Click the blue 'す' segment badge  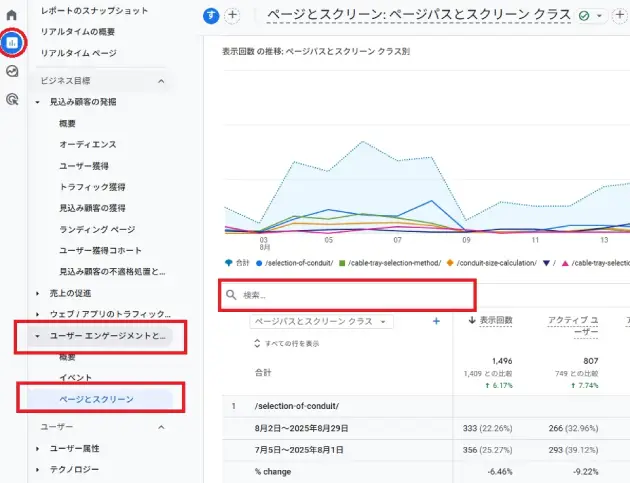tap(211, 15)
